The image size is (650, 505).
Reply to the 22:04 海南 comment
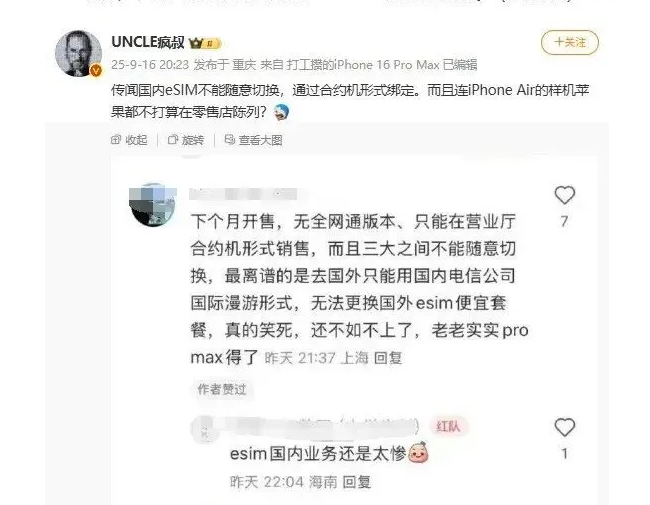pyautogui.click(x=357, y=482)
